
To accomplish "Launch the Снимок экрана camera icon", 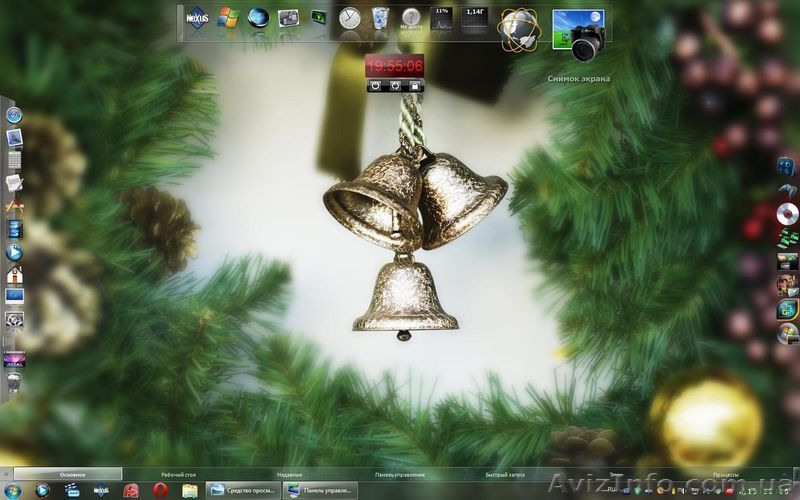I will point(579,35).
